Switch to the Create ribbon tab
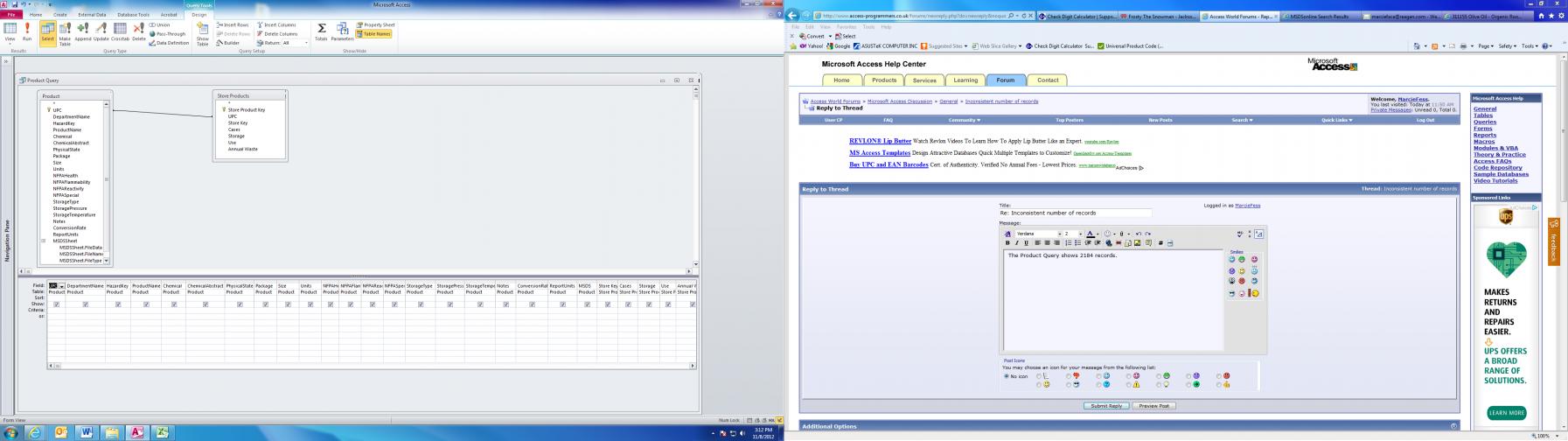This screenshot has width=1568, height=441. [x=60, y=15]
